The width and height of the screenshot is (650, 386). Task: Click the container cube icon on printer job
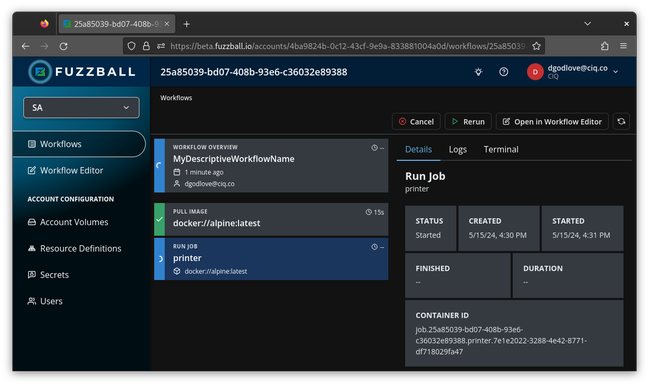(x=177, y=271)
